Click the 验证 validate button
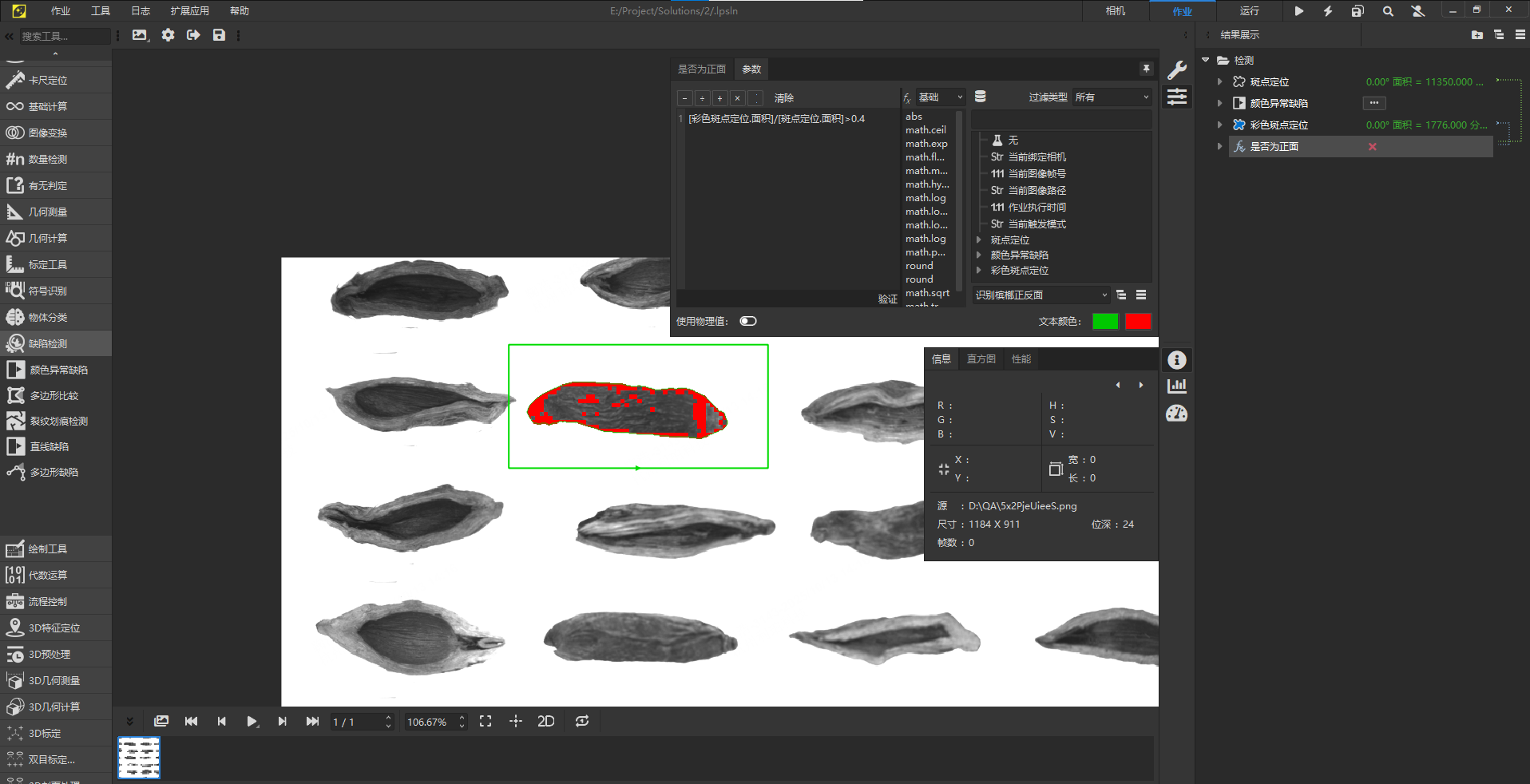 (887, 299)
